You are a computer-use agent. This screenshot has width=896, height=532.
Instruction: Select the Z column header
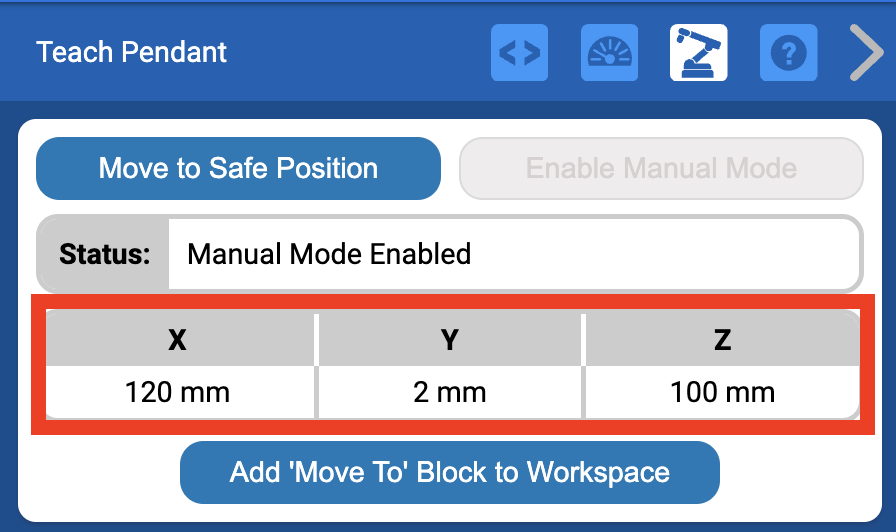pyautogui.click(x=722, y=340)
